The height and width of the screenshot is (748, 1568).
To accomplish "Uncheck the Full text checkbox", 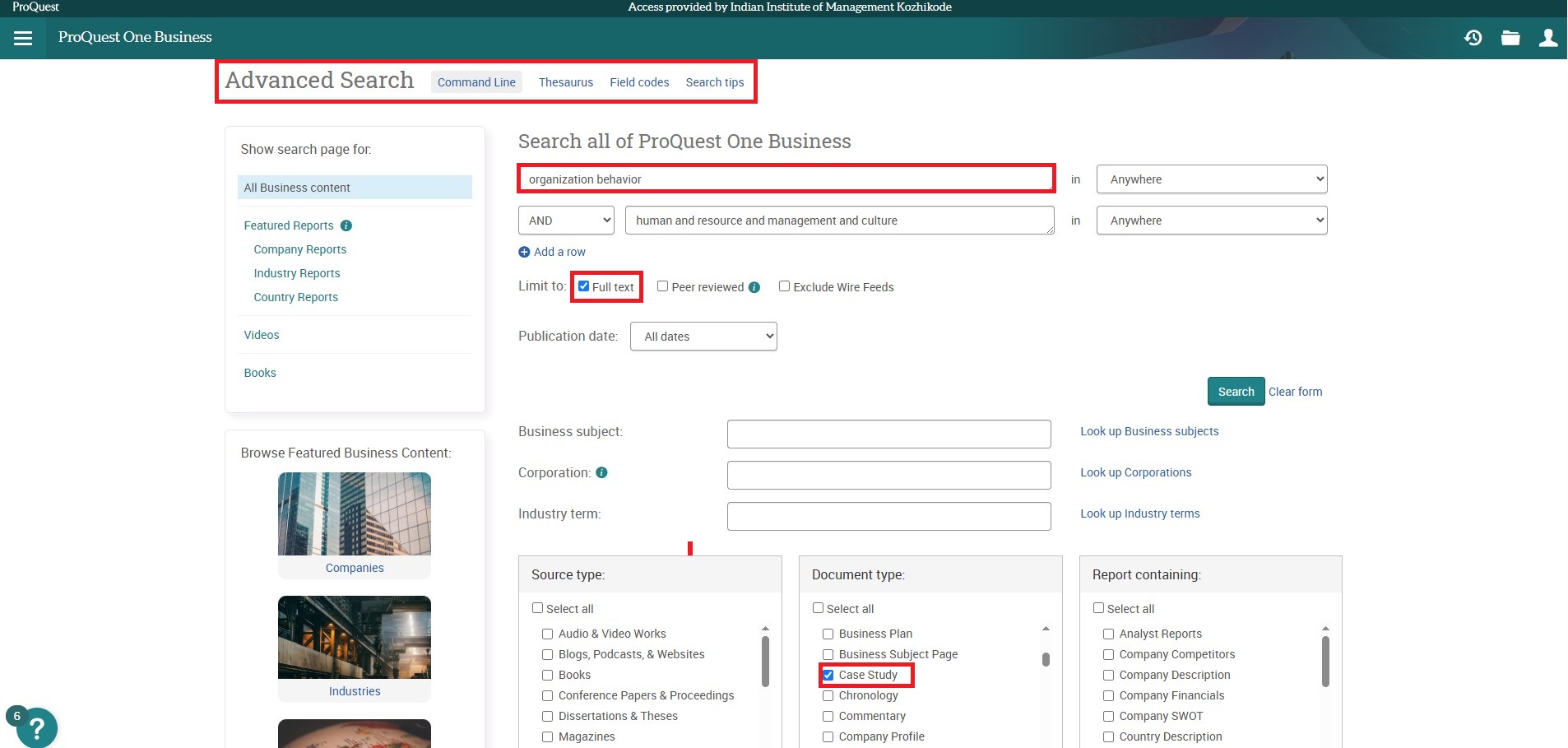I will click(583, 286).
